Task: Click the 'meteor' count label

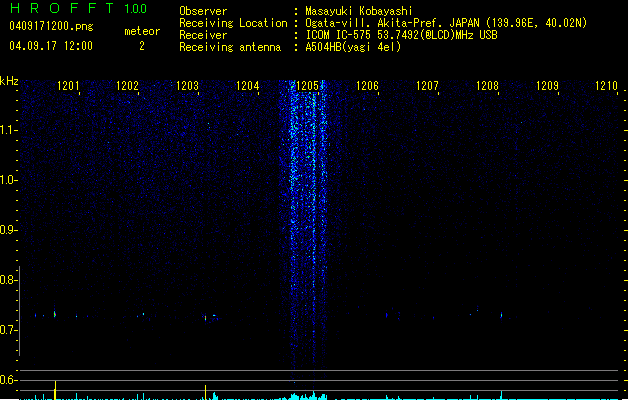Action: pos(142,31)
